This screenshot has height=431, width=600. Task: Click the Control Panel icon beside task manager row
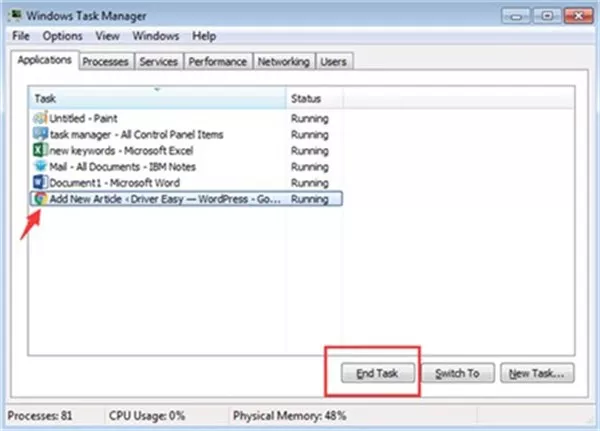40,134
